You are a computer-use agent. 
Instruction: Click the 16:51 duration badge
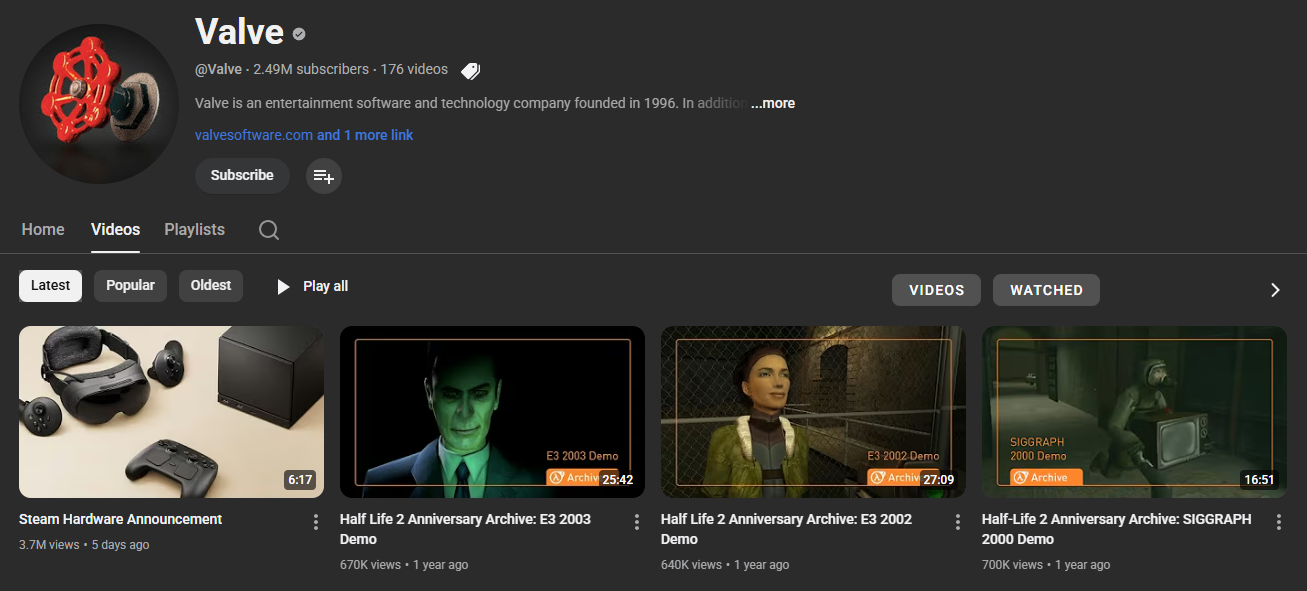point(1259,480)
